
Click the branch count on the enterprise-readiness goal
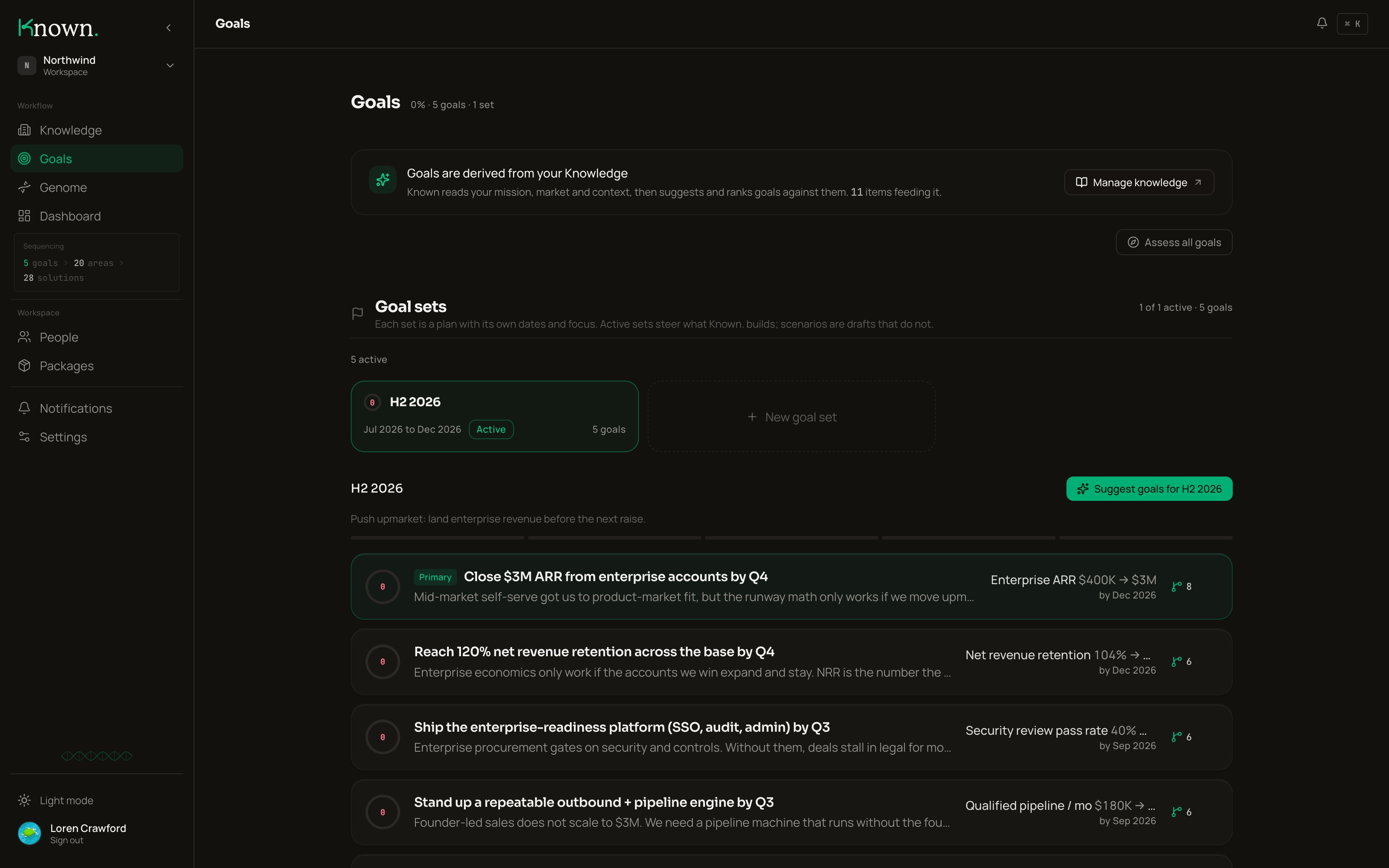[1182, 737]
